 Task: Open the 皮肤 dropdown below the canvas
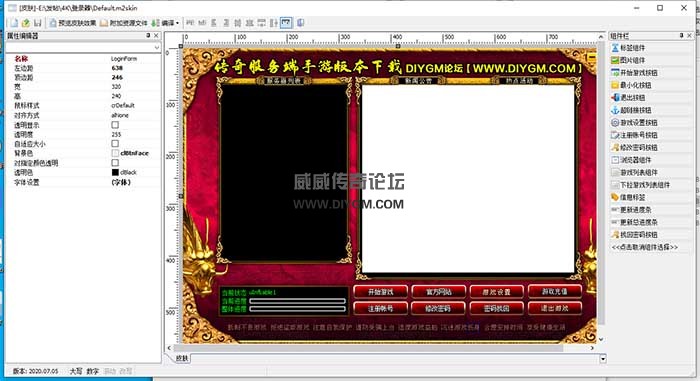603,359
